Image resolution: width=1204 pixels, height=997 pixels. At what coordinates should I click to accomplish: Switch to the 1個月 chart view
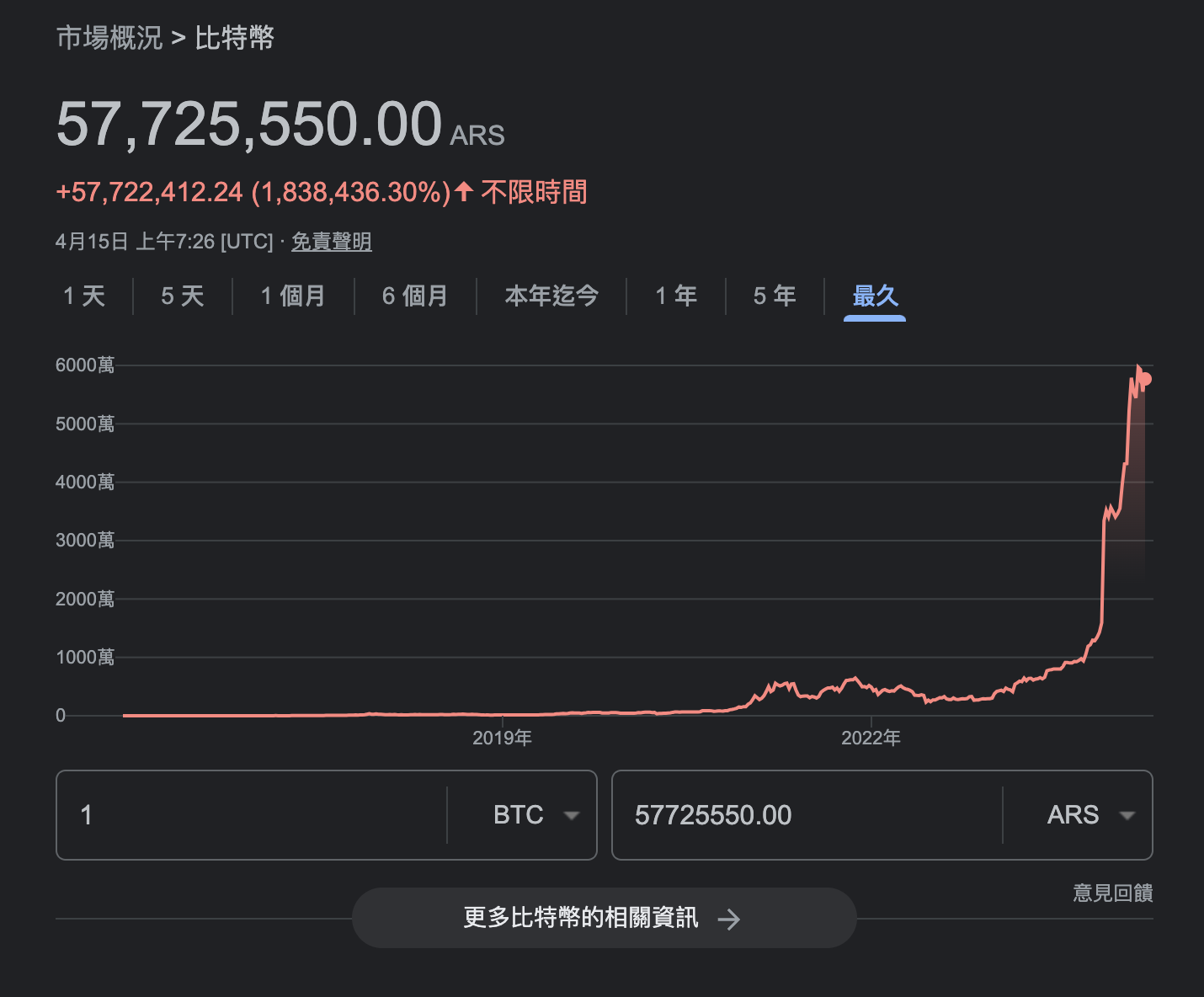292,296
